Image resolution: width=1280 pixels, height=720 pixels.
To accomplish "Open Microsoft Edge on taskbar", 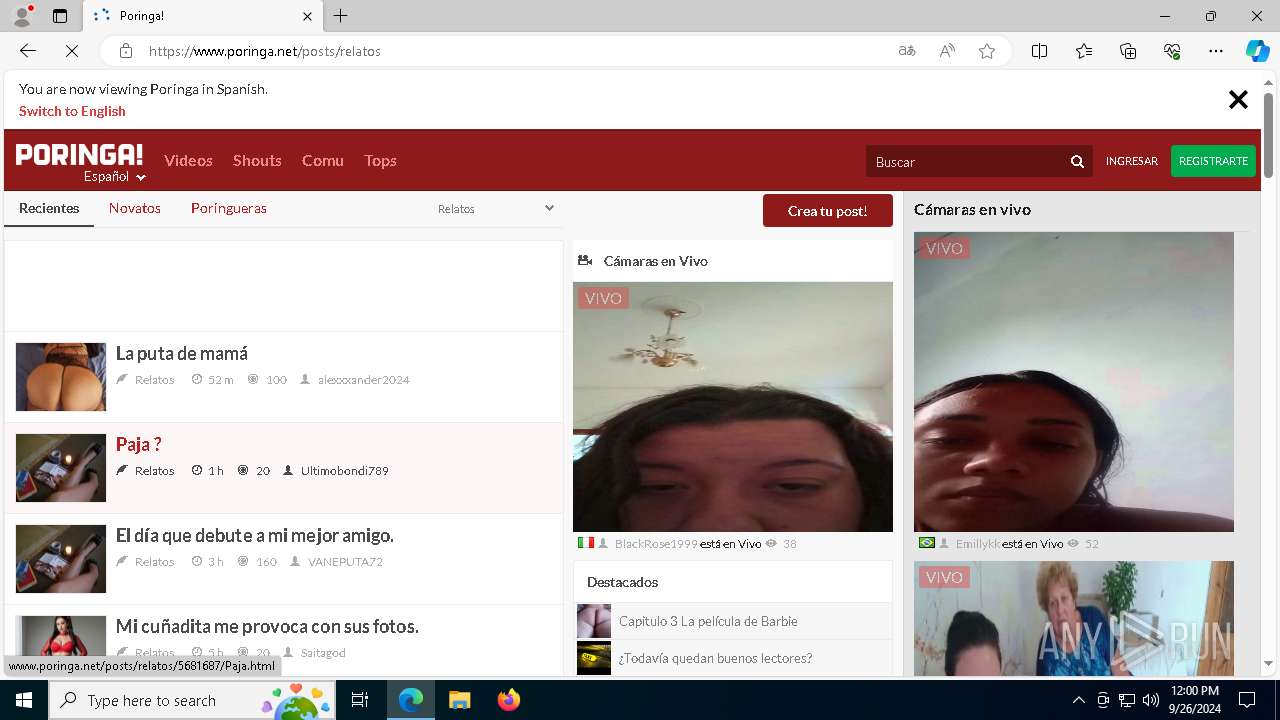I will click(x=411, y=700).
